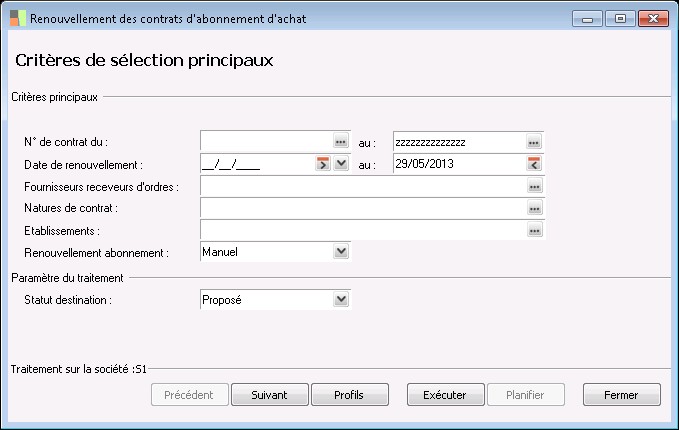The height and width of the screenshot is (430, 679).
Task: Open lookup for starting contract number
Action: (340, 142)
